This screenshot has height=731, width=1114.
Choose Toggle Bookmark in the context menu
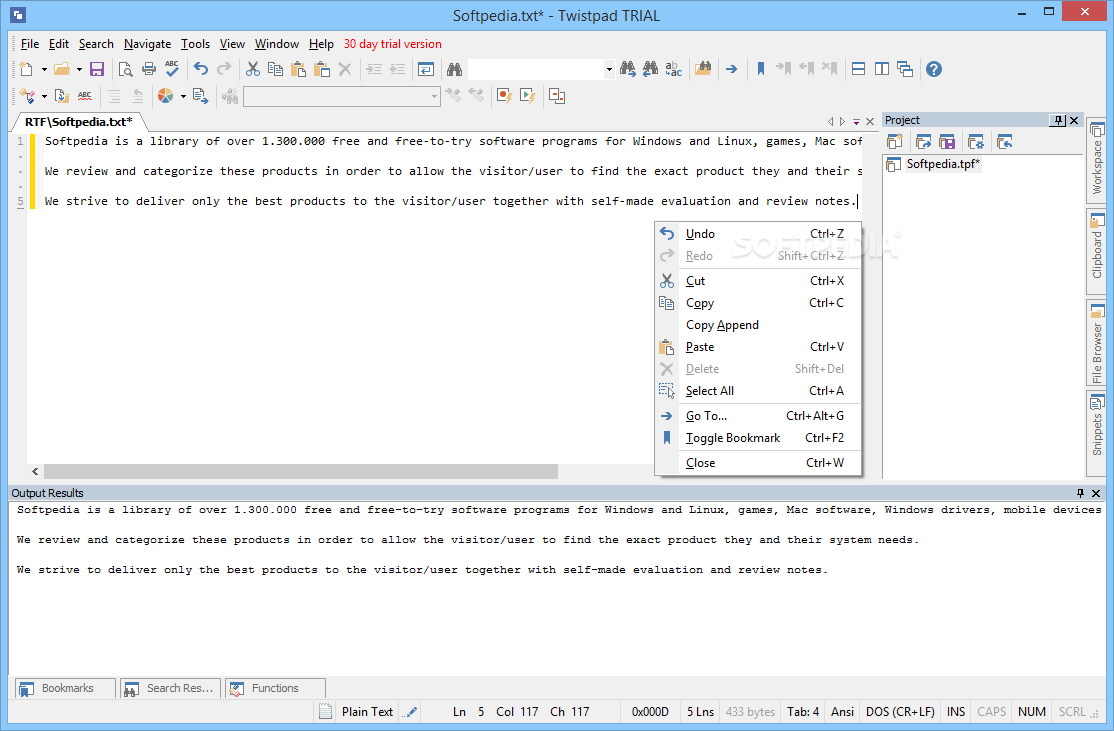[x=758, y=438]
